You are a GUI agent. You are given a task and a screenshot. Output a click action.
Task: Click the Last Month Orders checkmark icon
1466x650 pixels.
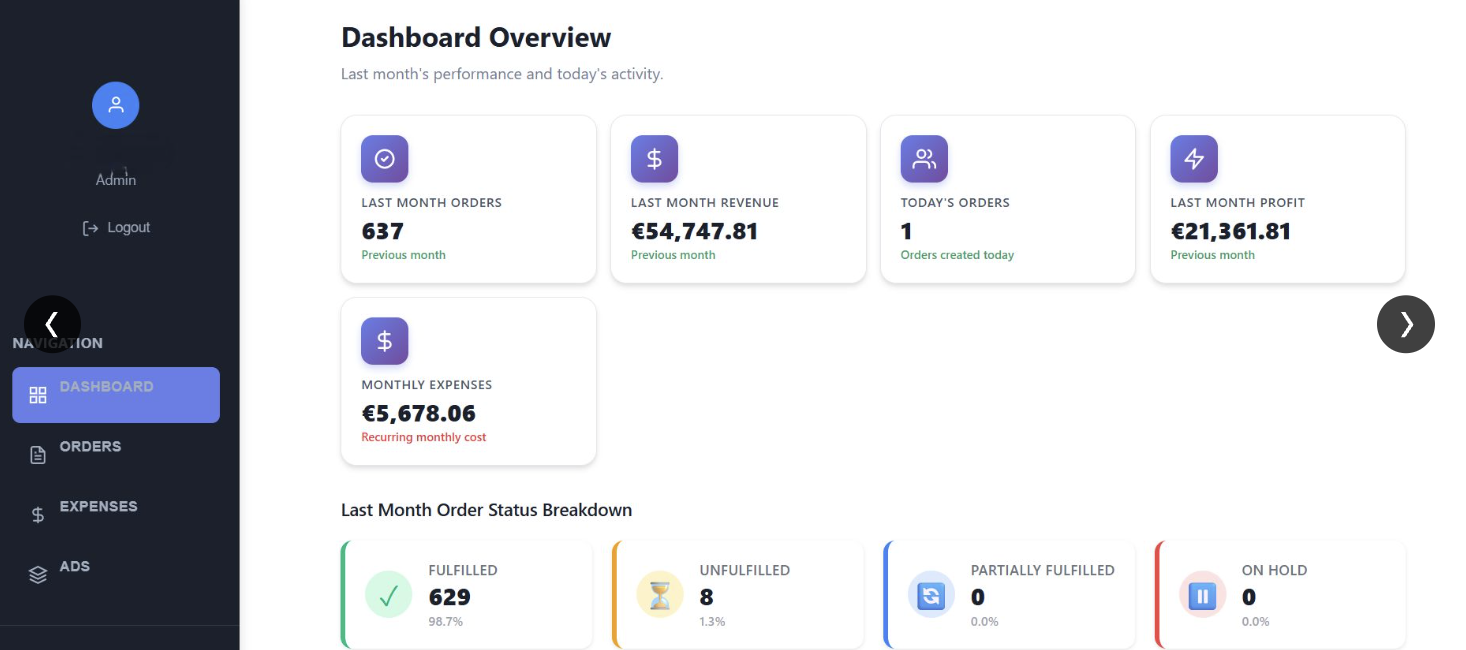point(384,159)
